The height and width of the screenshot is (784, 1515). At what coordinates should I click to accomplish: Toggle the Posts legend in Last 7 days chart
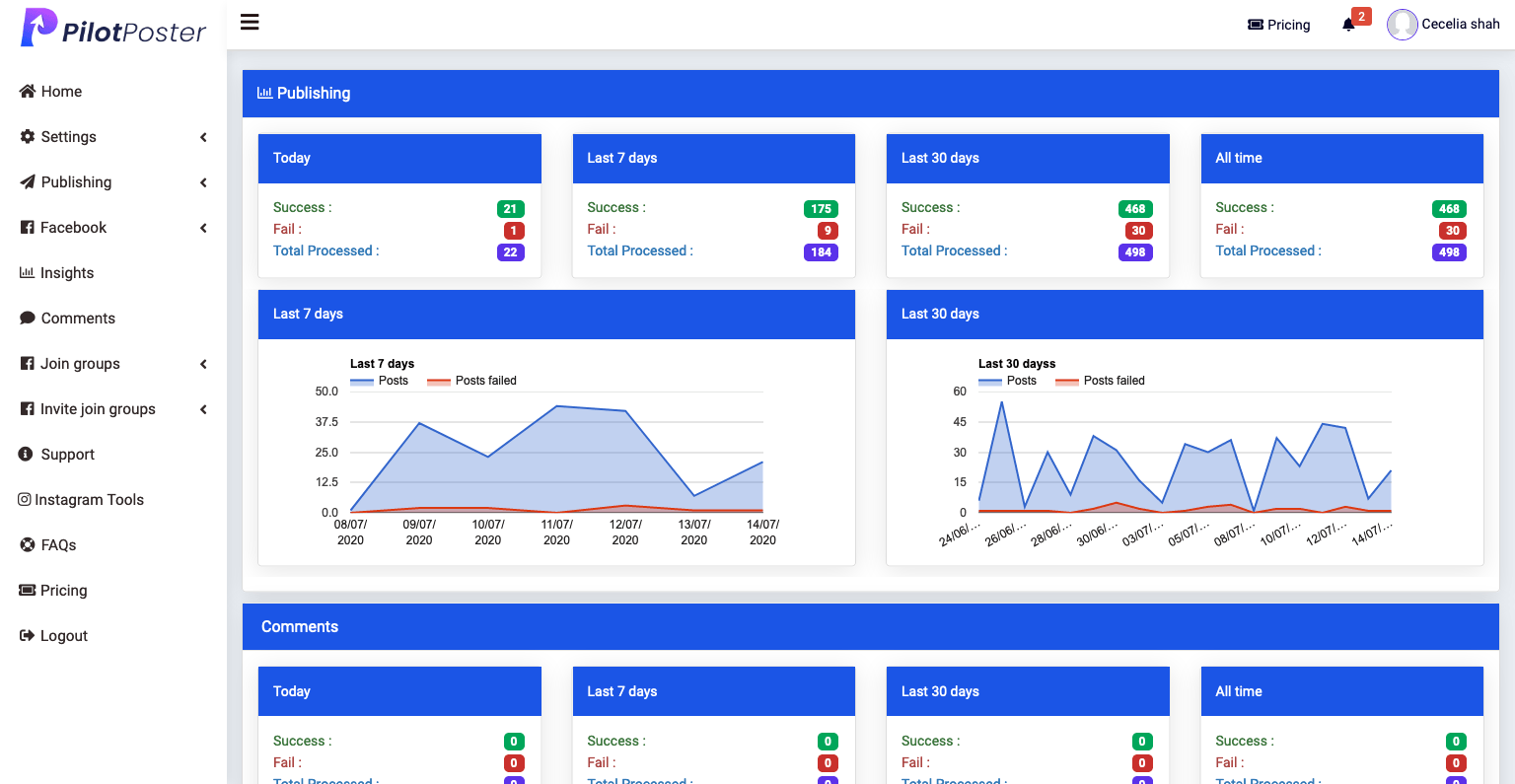(380, 381)
